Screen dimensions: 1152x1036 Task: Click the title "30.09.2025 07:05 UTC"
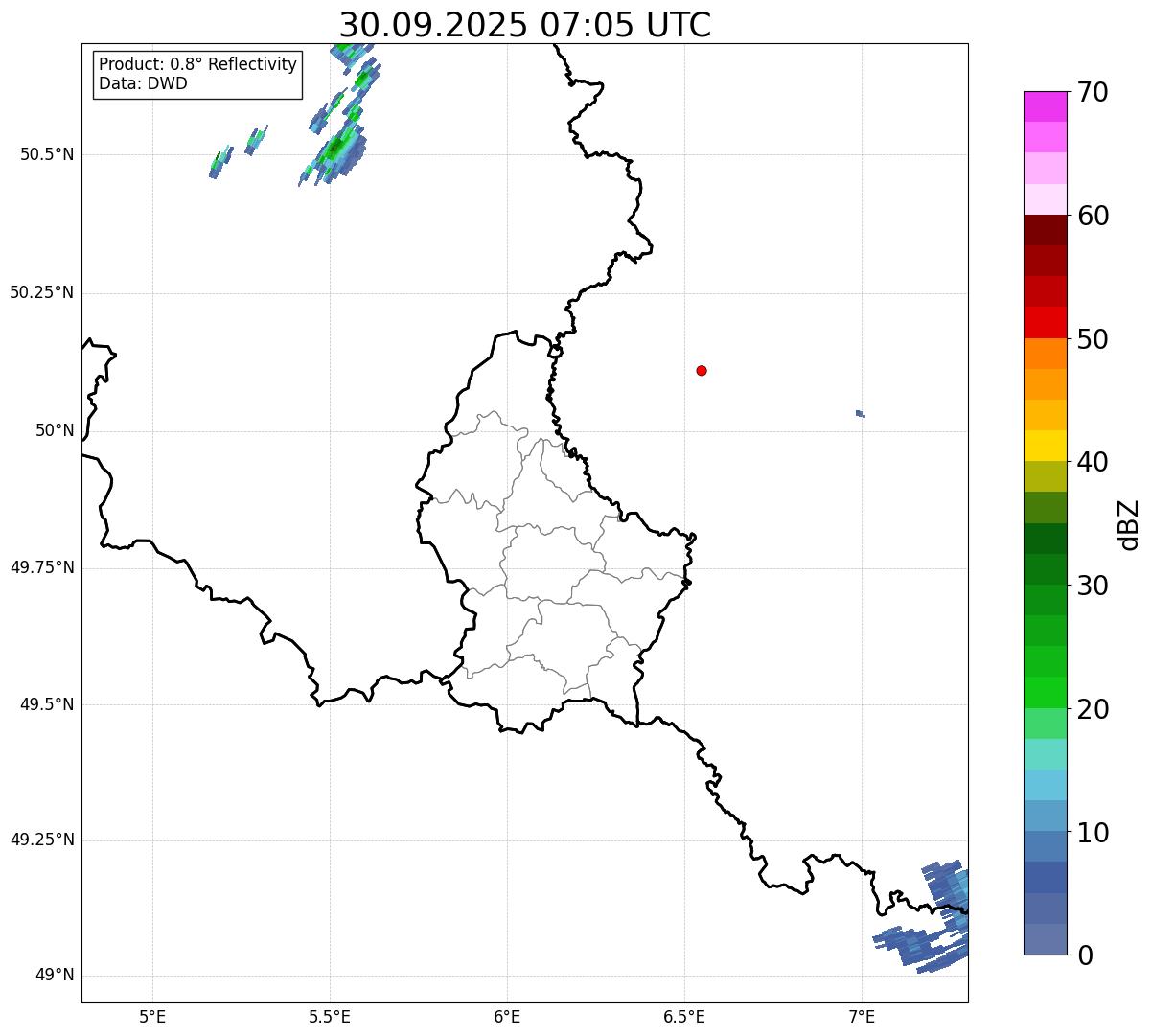[x=525, y=24]
